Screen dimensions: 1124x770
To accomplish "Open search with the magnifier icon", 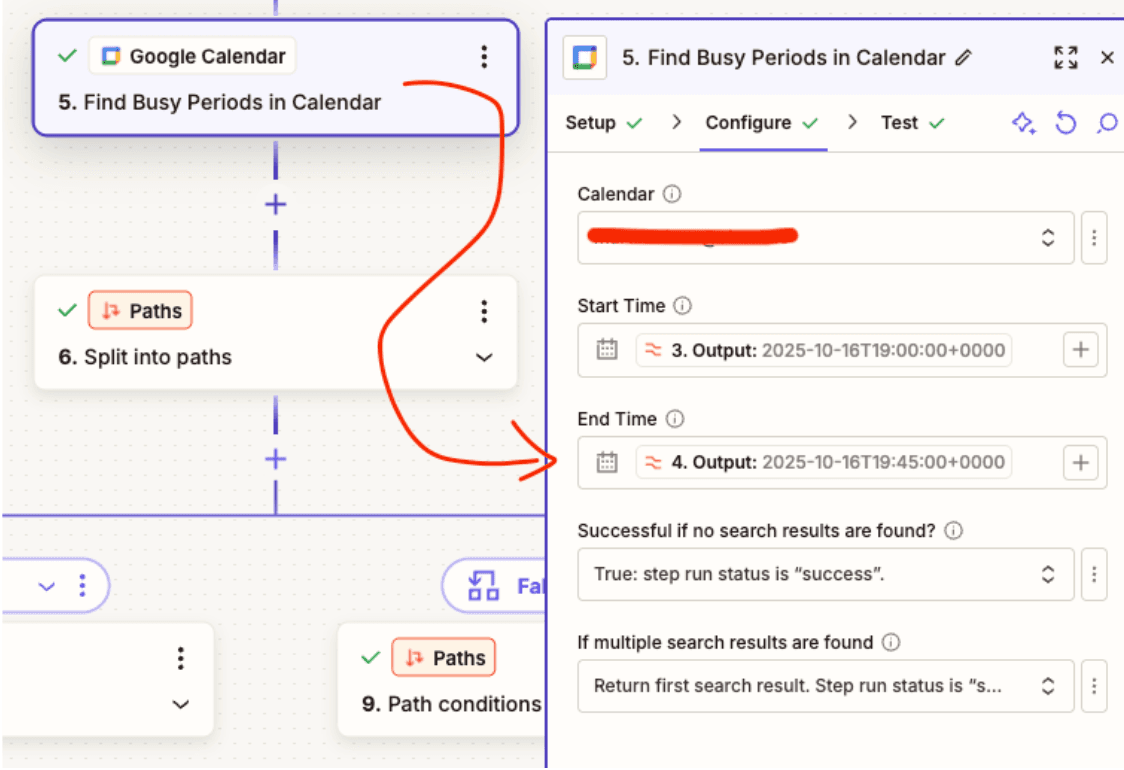I will [1106, 122].
